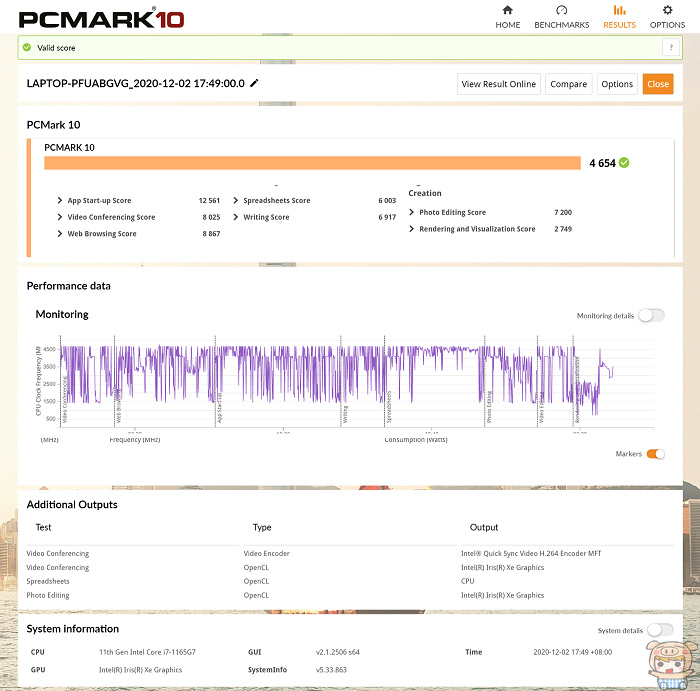Screen dimensions: 700x691
Task: Enable the System details toggle
Action: pyautogui.click(x=659, y=630)
